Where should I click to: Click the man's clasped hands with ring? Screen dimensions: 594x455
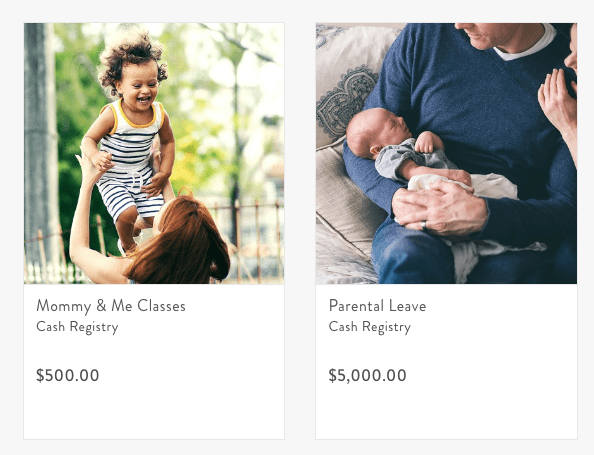coord(439,208)
